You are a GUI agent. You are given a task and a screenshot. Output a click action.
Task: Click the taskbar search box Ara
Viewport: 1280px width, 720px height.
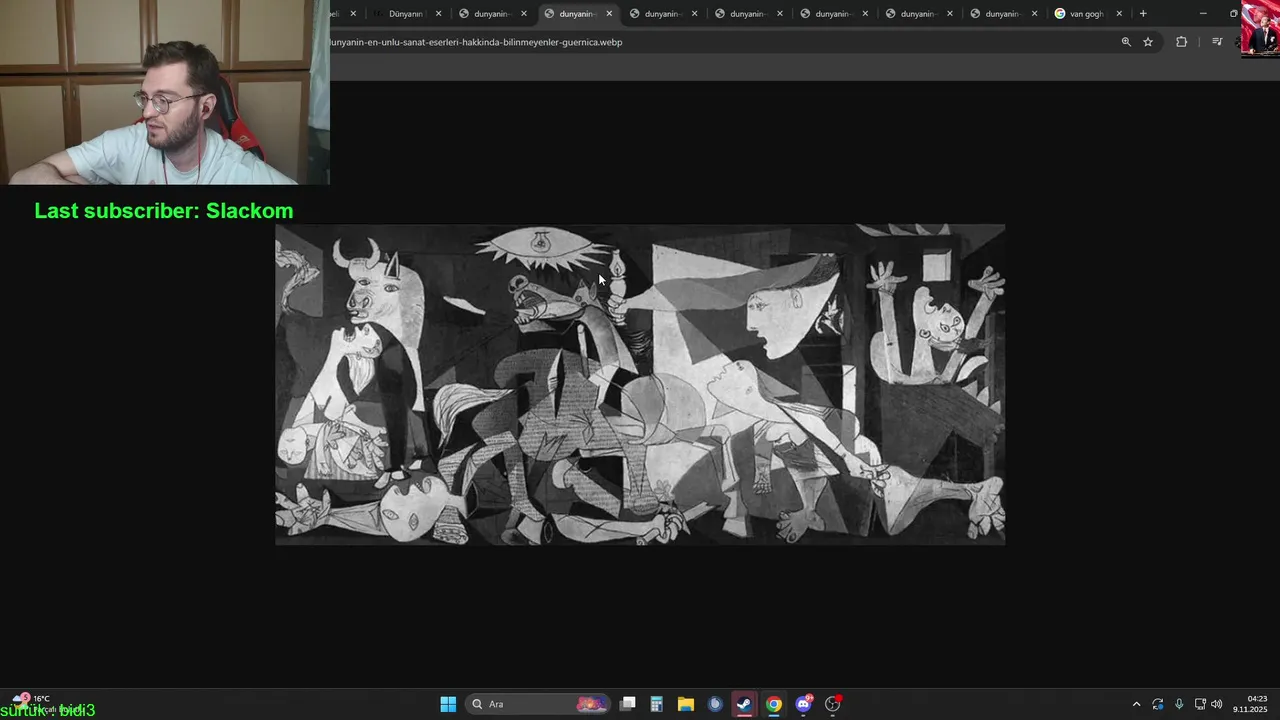[540, 704]
